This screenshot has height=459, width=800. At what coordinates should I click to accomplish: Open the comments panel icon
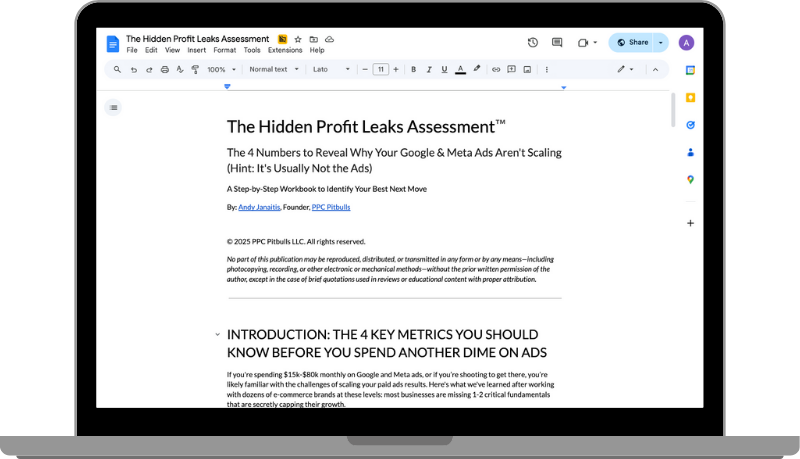[557, 42]
